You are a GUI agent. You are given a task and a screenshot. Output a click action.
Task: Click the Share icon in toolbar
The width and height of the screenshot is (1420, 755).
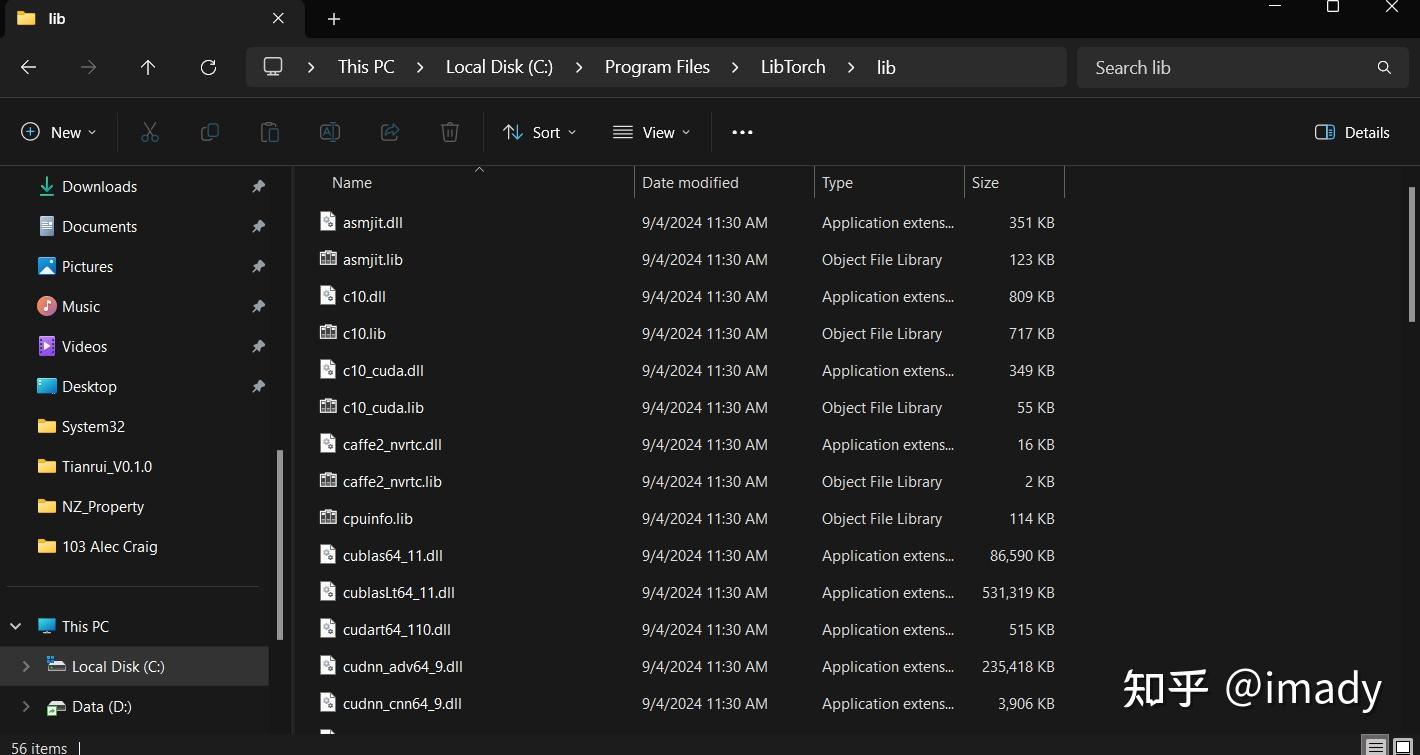pyautogui.click(x=390, y=132)
